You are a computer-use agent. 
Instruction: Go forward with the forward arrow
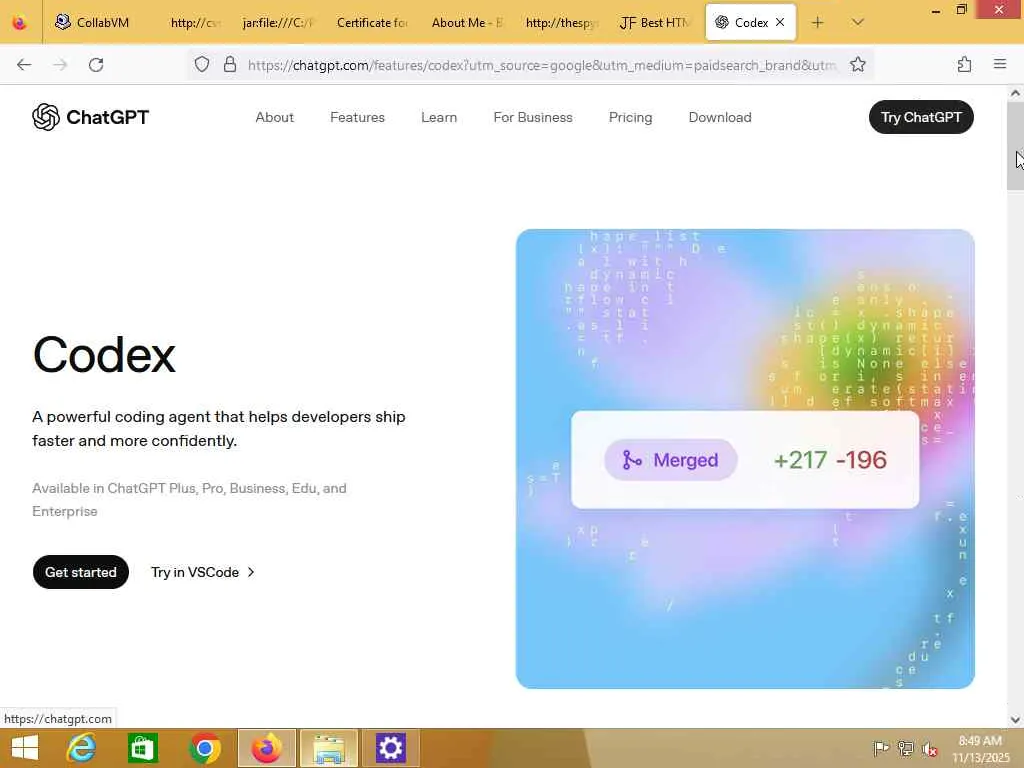coord(60,65)
